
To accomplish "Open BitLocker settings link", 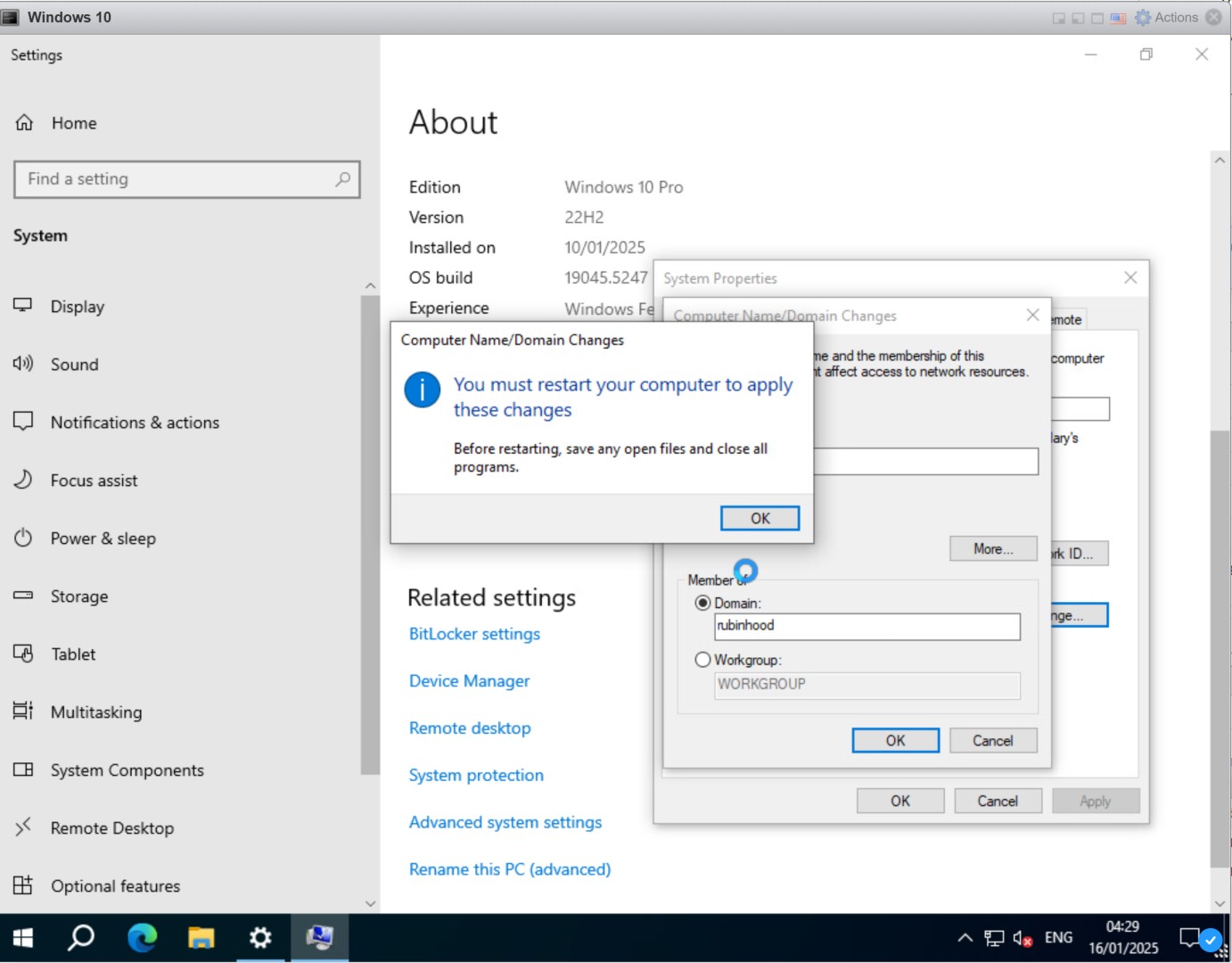I will pyautogui.click(x=474, y=634).
